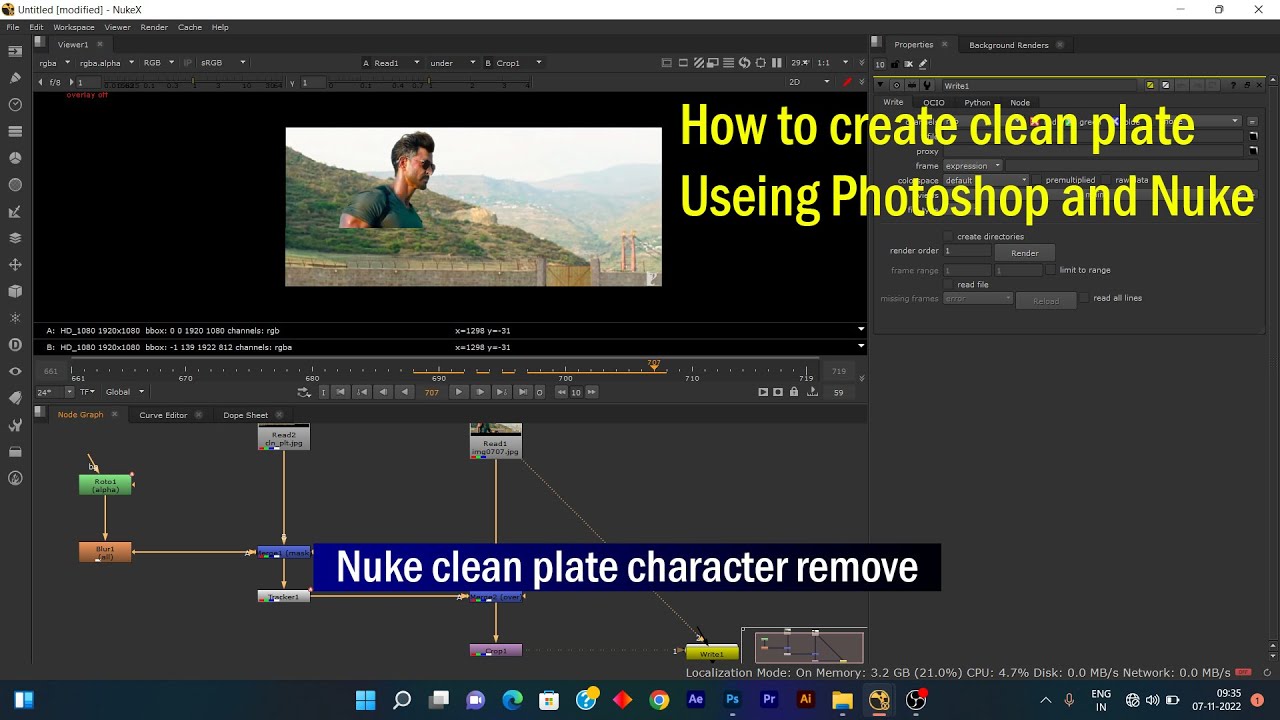Viewport: 1280px width, 720px height.
Task: Switch to the Dope Sheet tab
Action: (246, 415)
